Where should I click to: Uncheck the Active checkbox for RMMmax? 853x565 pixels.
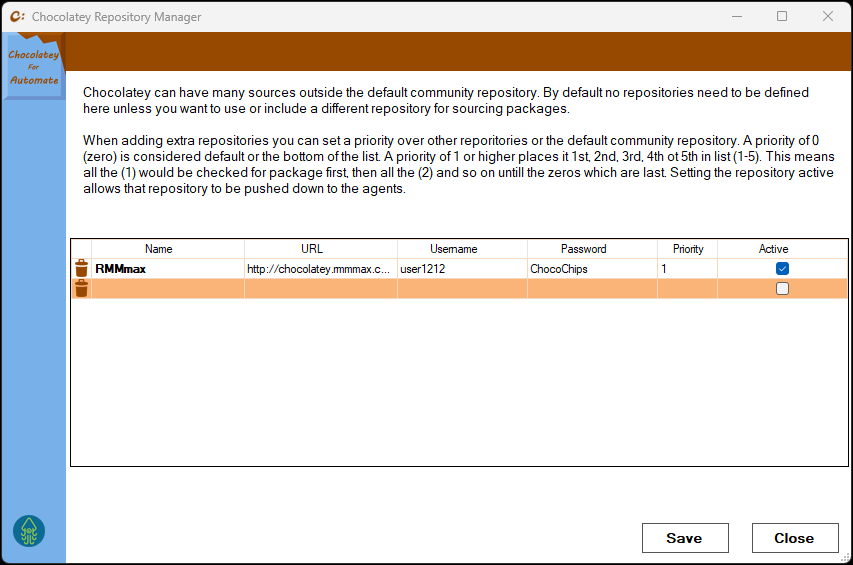point(782,268)
